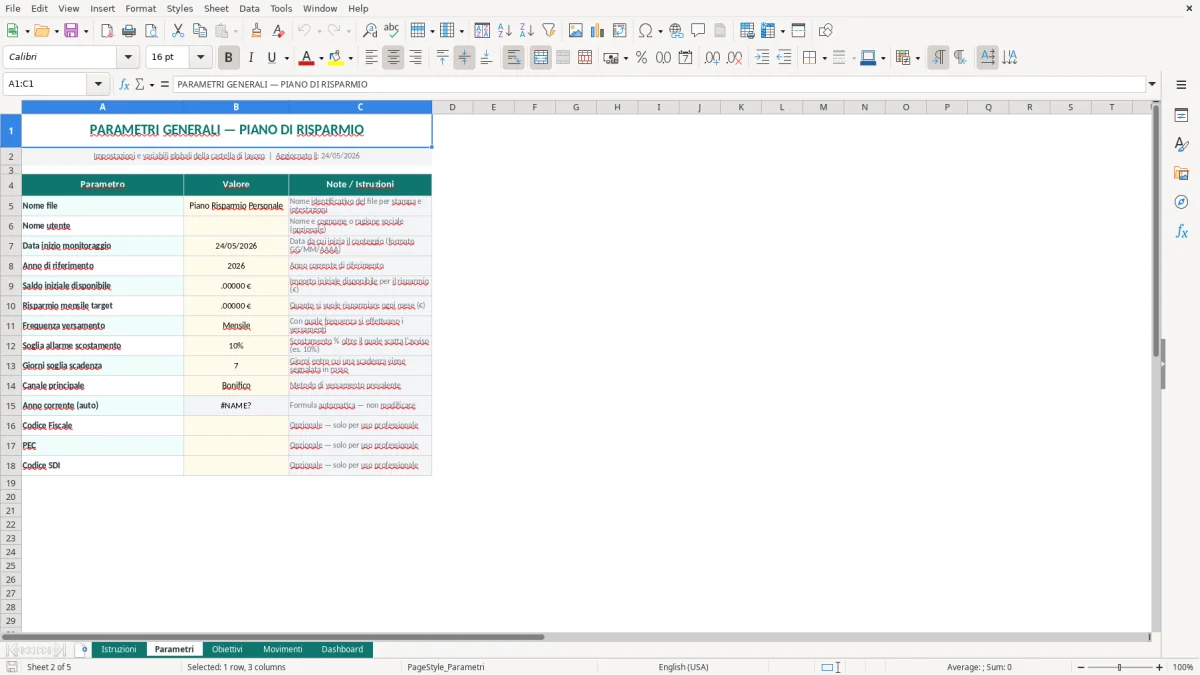The height and width of the screenshot is (675, 1200).
Task: Open the Sheet menu
Action: (x=216, y=8)
